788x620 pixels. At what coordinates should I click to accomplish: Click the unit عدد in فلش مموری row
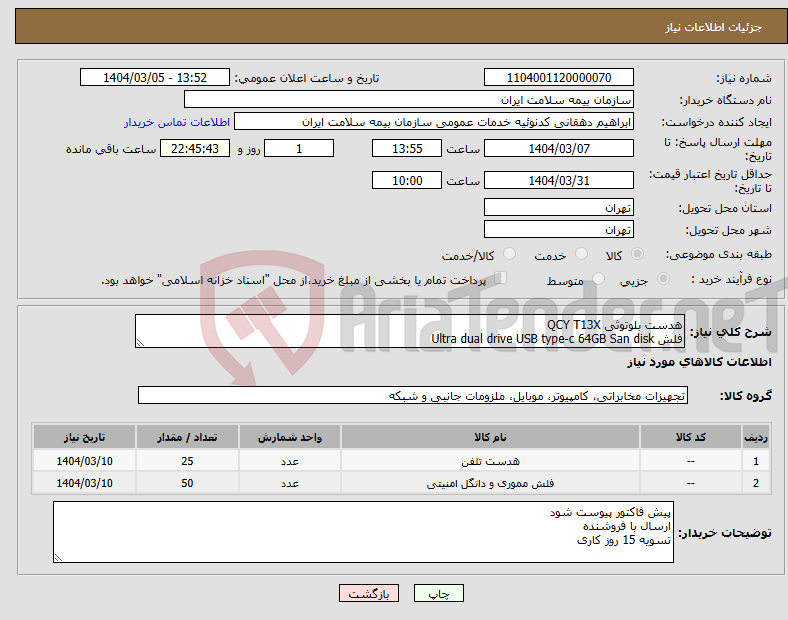290,483
